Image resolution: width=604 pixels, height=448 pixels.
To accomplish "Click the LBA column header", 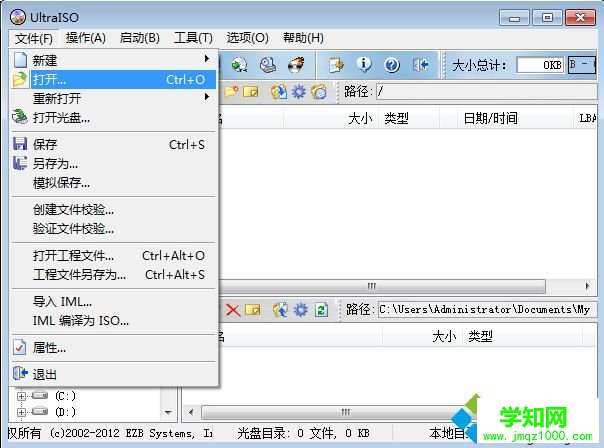I will [586, 118].
